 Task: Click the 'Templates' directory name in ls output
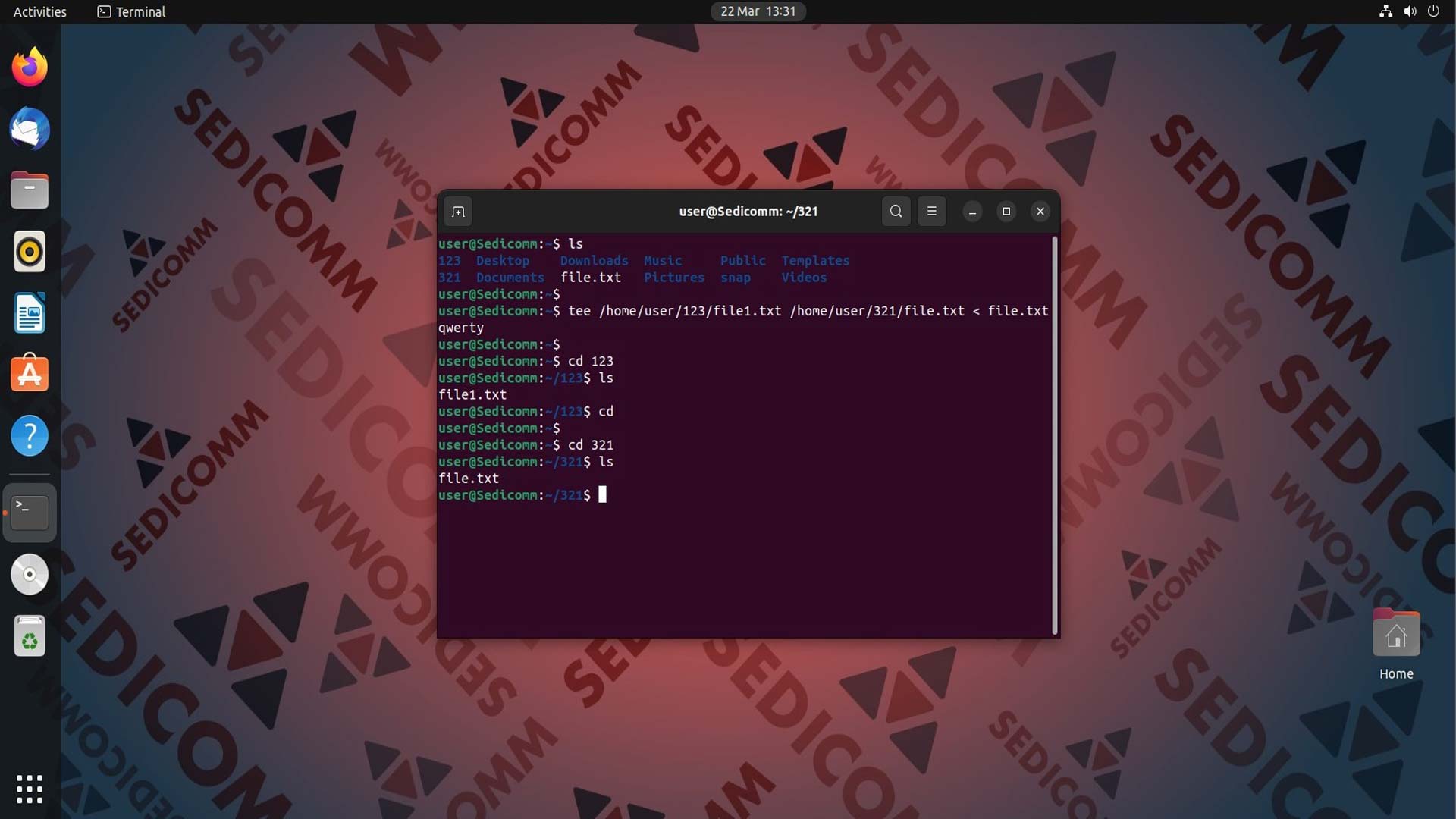point(815,261)
